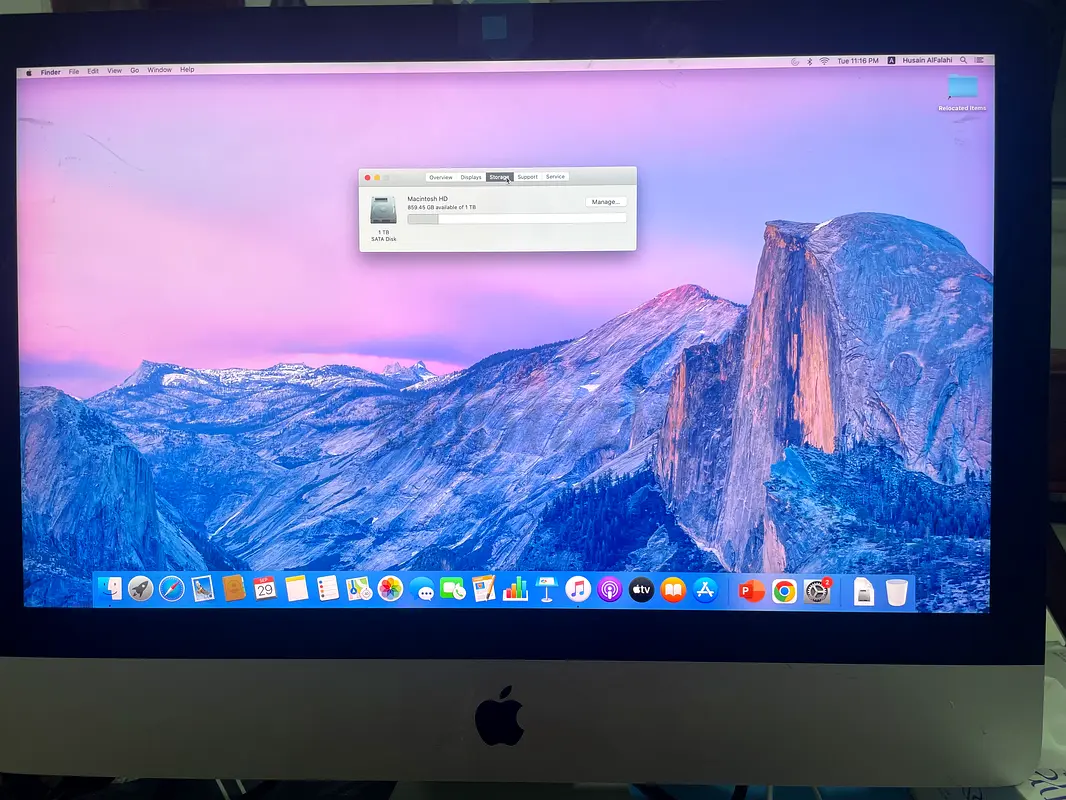Switch to the Displays tab

[x=470, y=177]
